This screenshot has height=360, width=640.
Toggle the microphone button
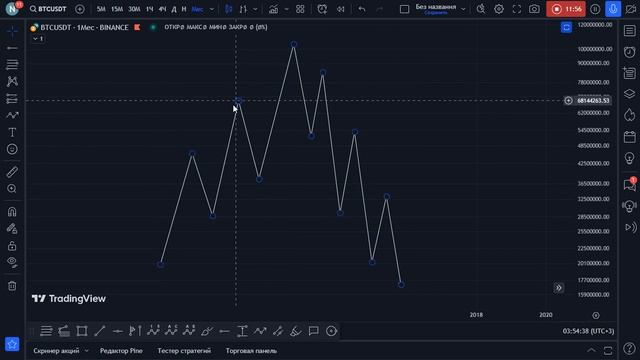pyautogui.click(x=613, y=9)
